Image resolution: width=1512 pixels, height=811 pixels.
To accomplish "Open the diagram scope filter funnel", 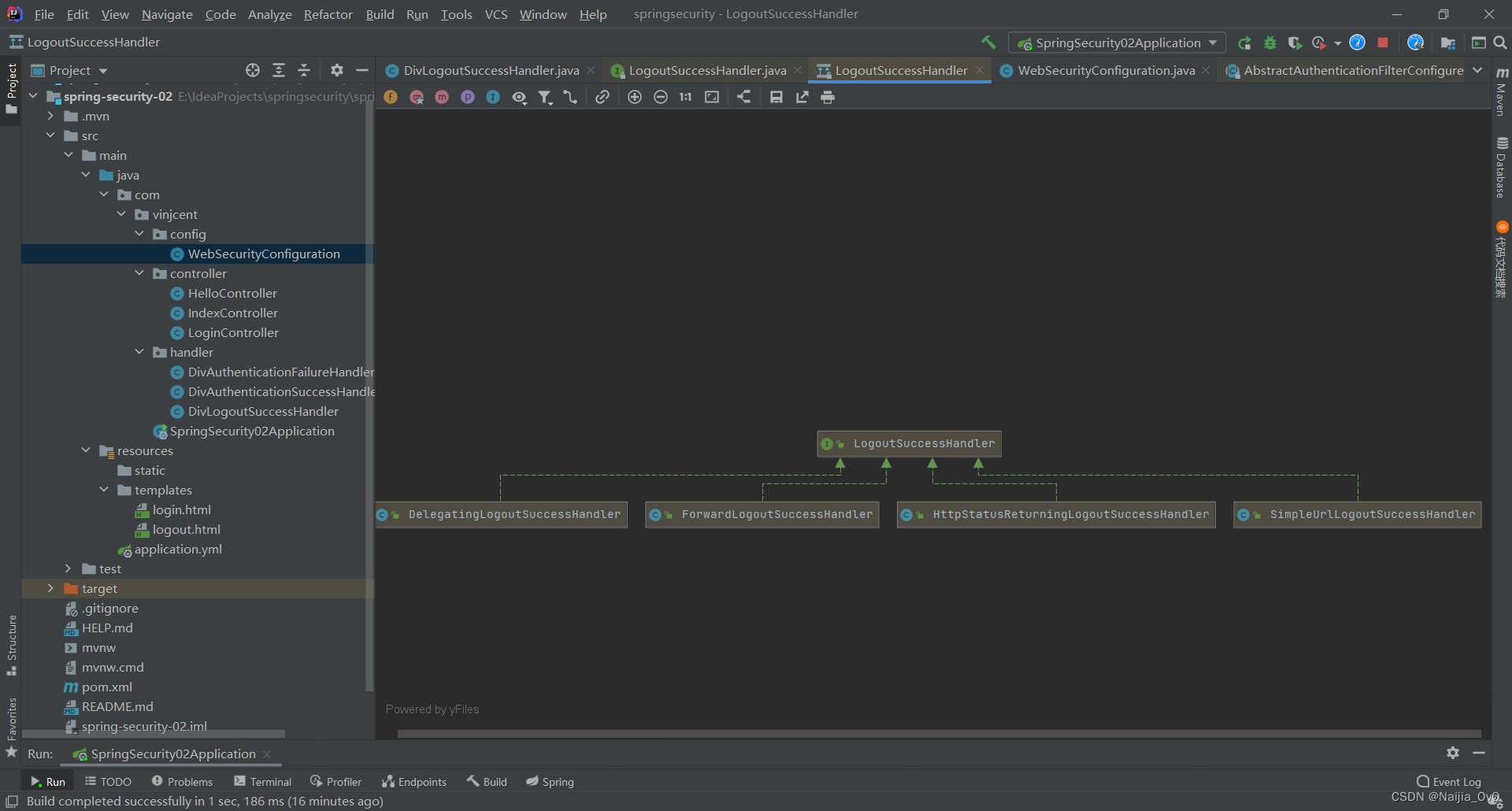I will click(x=545, y=97).
